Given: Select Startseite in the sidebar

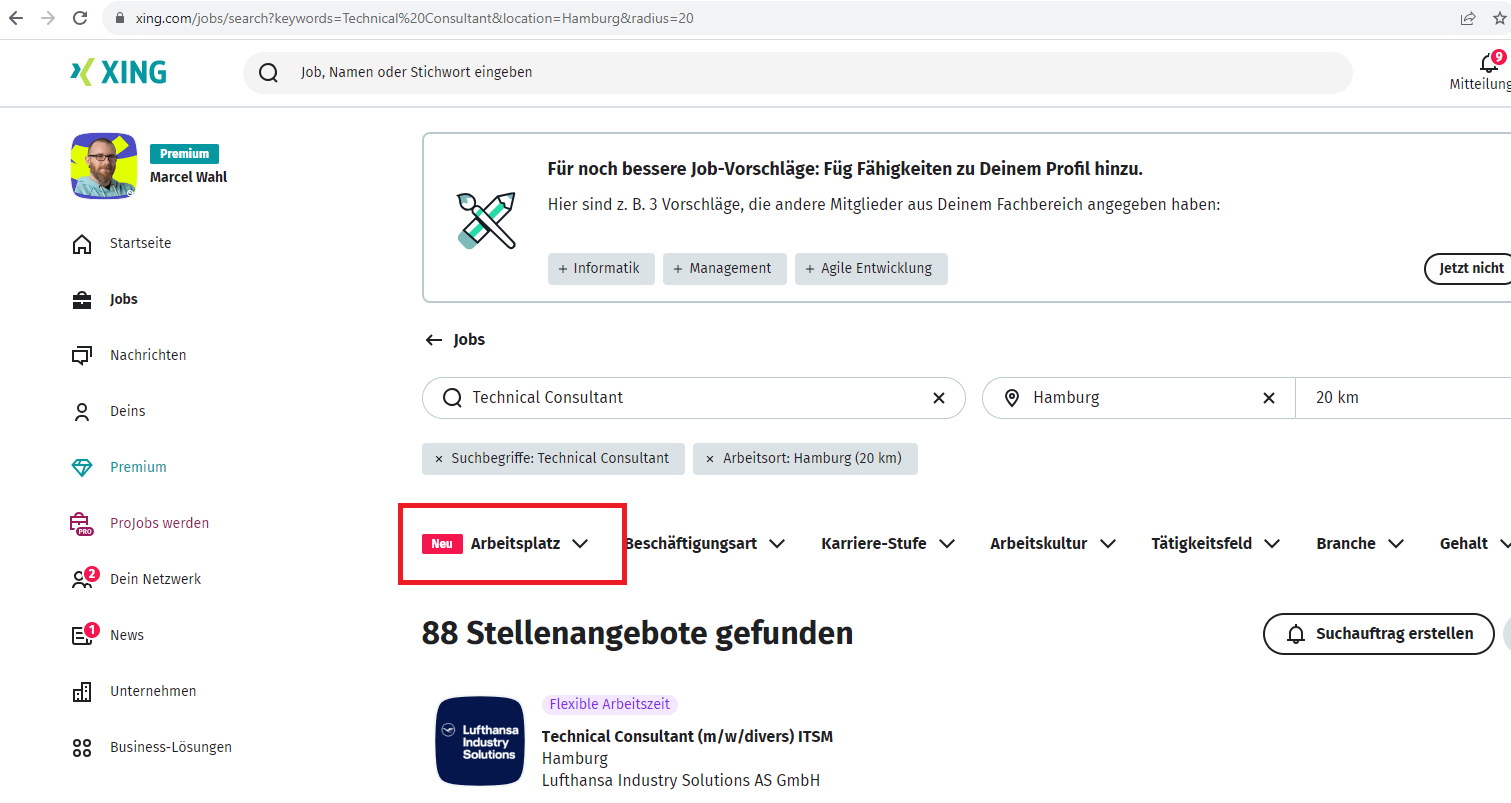Looking at the screenshot, I should tap(140, 243).
